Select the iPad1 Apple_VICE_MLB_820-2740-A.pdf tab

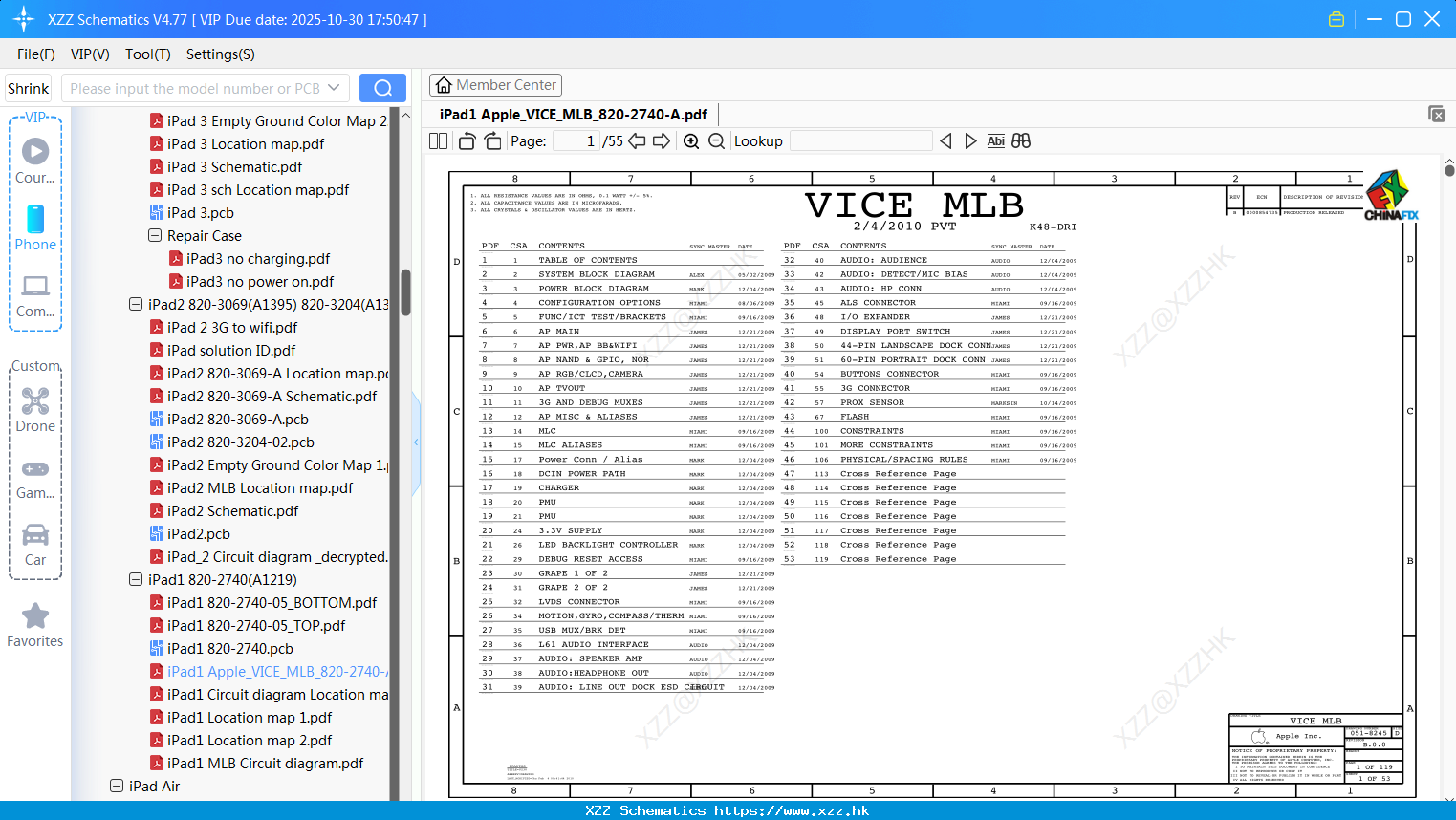coord(574,114)
